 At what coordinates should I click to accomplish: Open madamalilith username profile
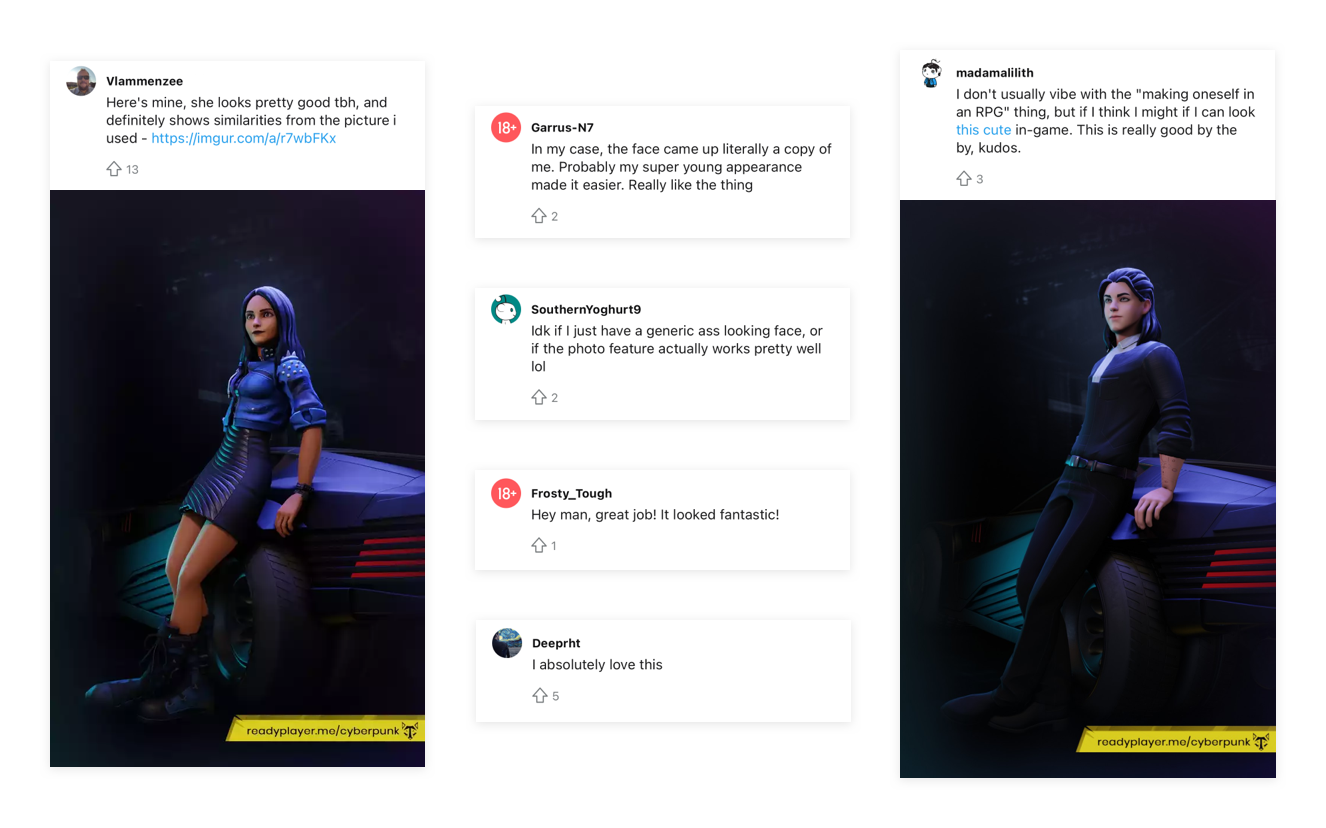click(995, 73)
